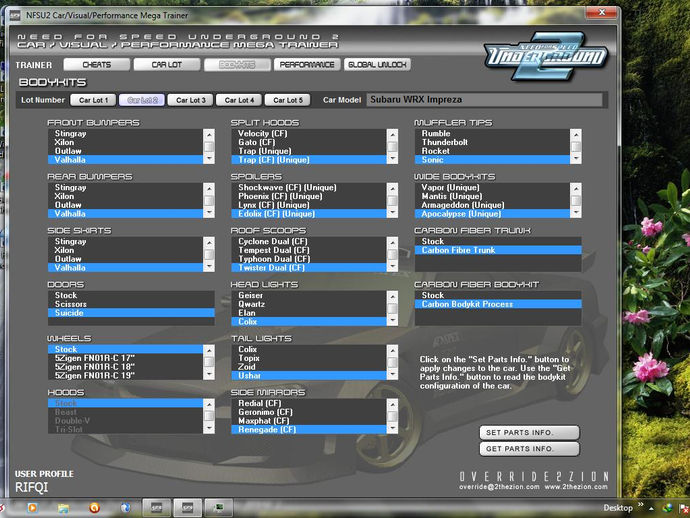Open the Performance tab
Screen dimensions: 690x518
click(307, 65)
